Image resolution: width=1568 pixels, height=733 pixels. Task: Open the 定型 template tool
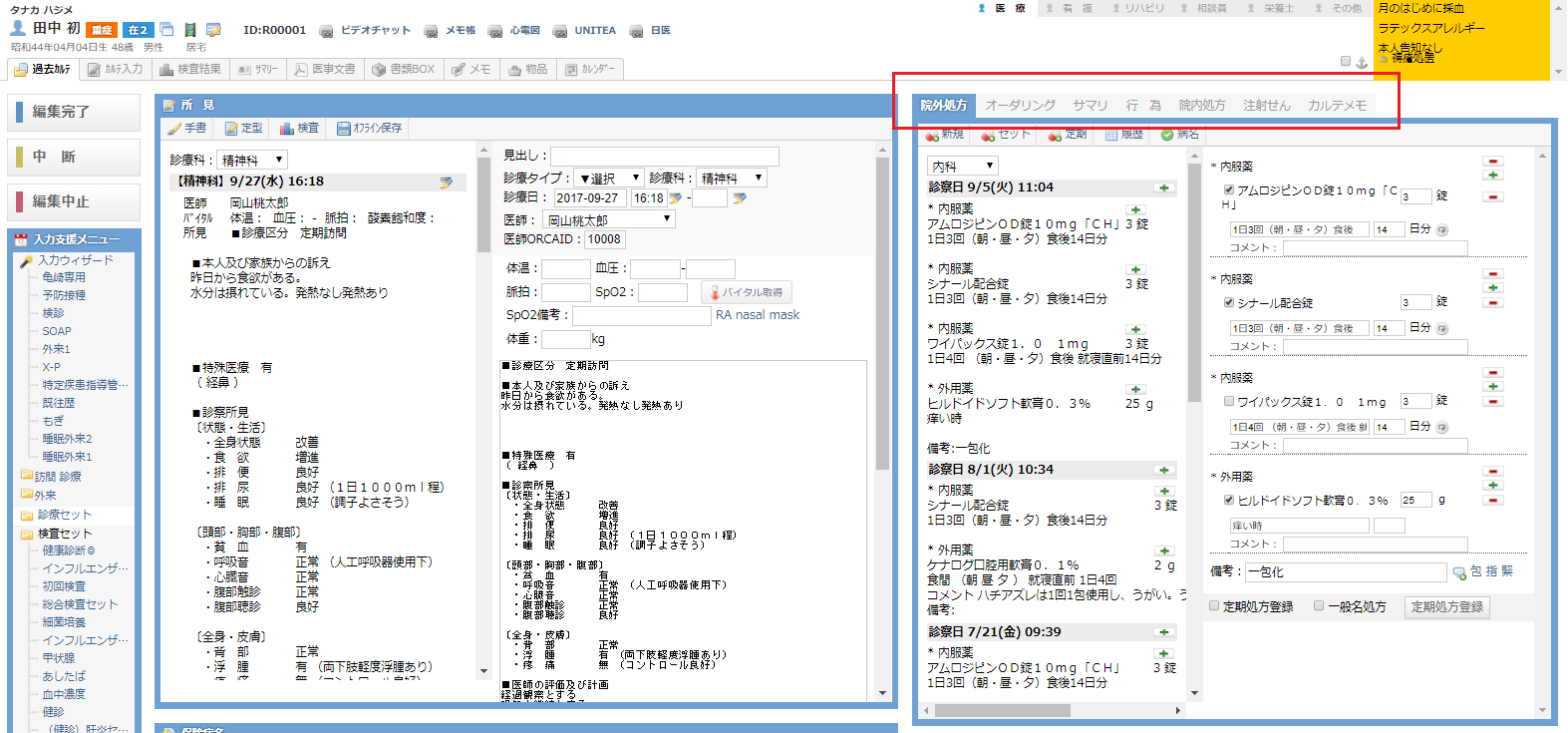click(x=244, y=128)
